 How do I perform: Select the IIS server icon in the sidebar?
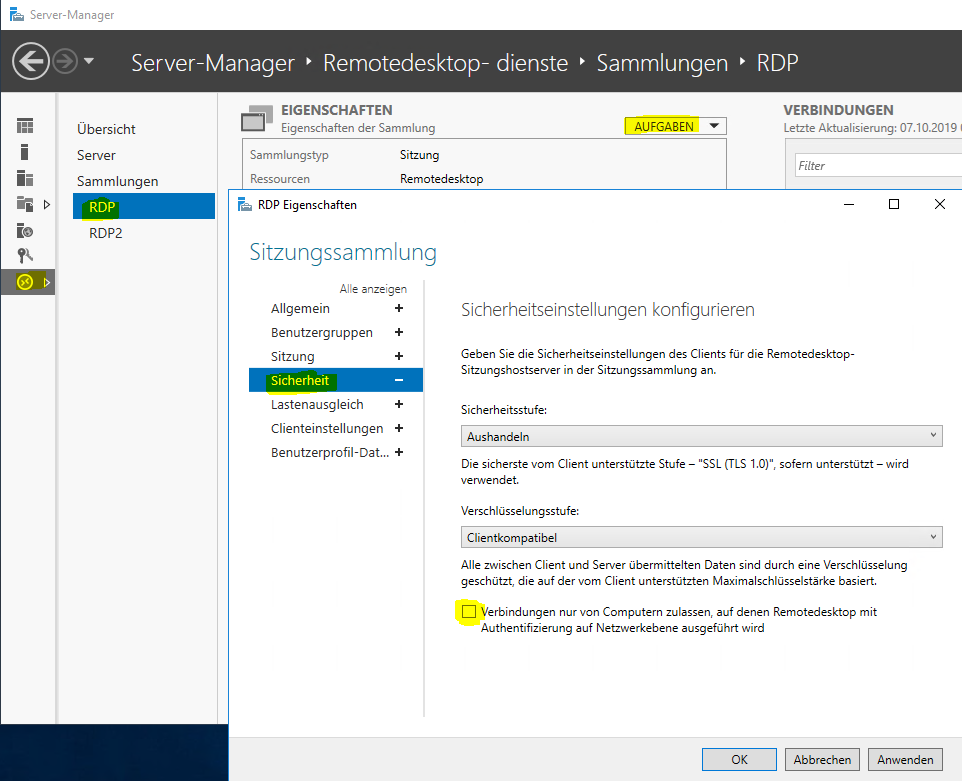[27, 231]
